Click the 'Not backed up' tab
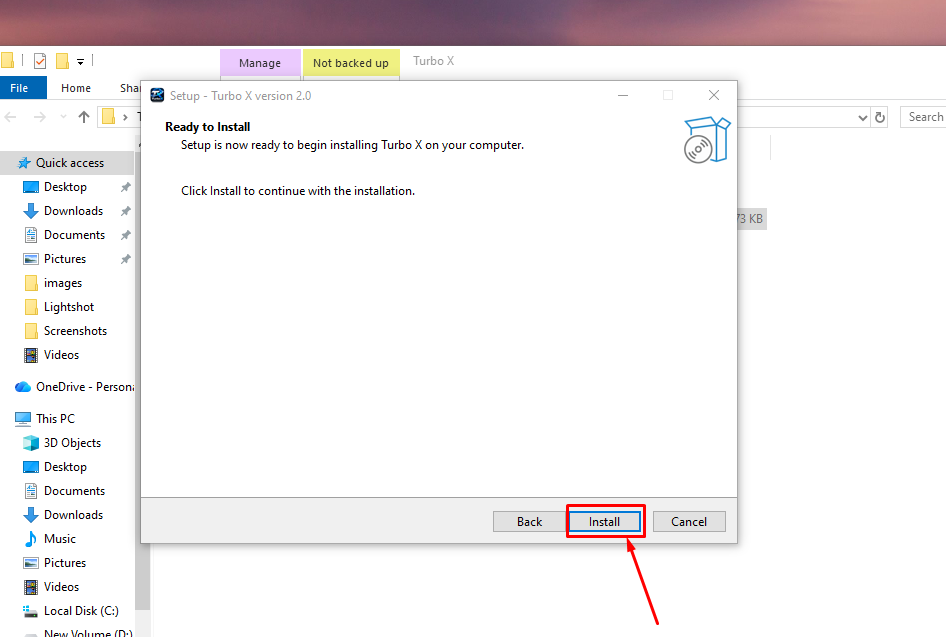The width and height of the screenshot is (946, 637). tap(351, 63)
